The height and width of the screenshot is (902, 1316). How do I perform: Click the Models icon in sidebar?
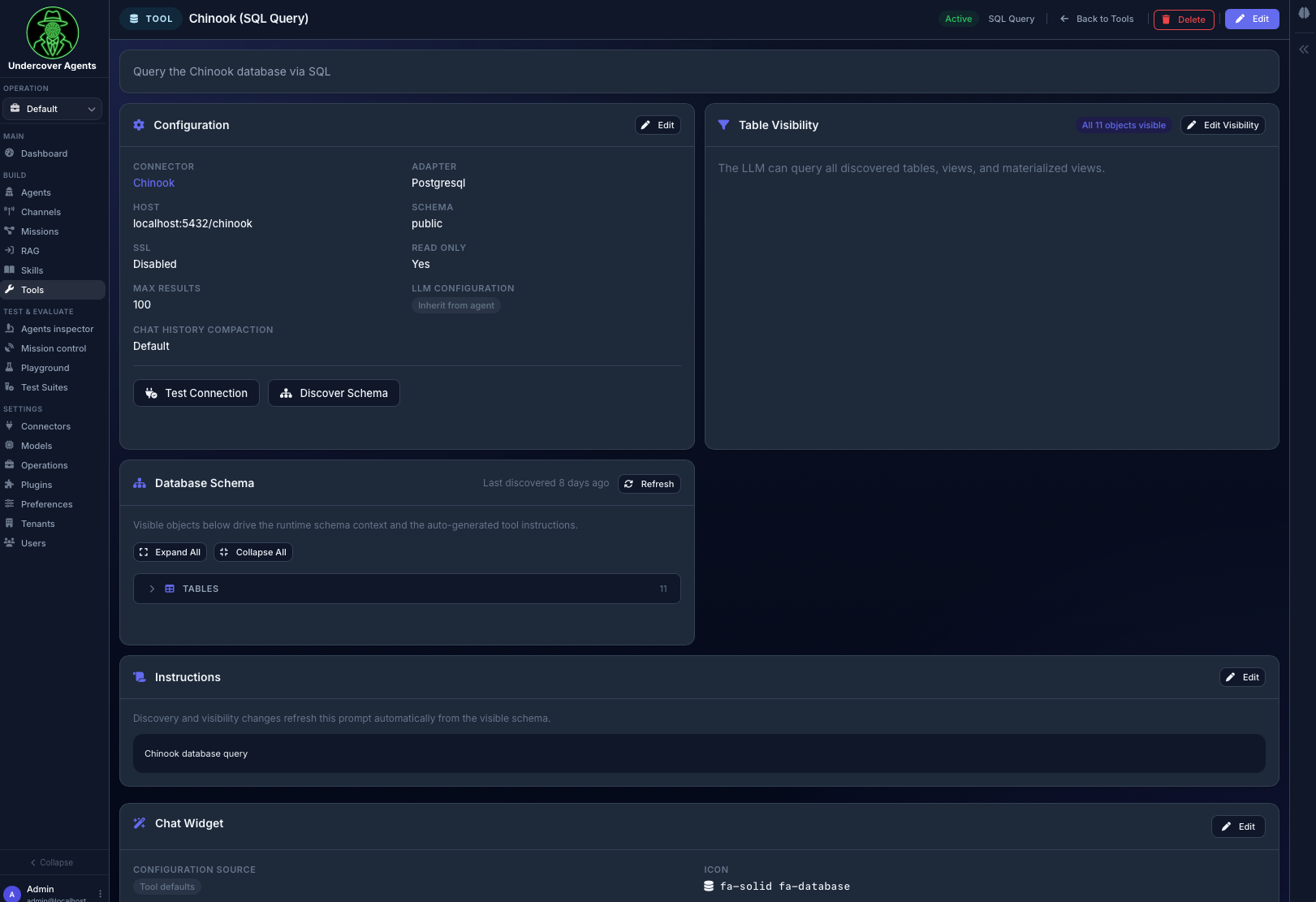10,445
